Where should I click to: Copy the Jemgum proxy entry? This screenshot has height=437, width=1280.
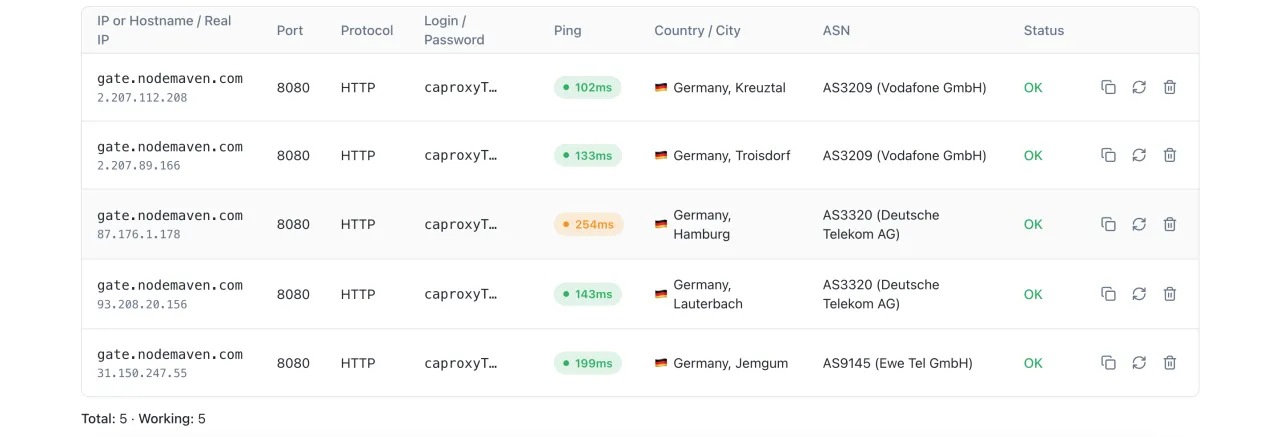pyautogui.click(x=1108, y=363)
